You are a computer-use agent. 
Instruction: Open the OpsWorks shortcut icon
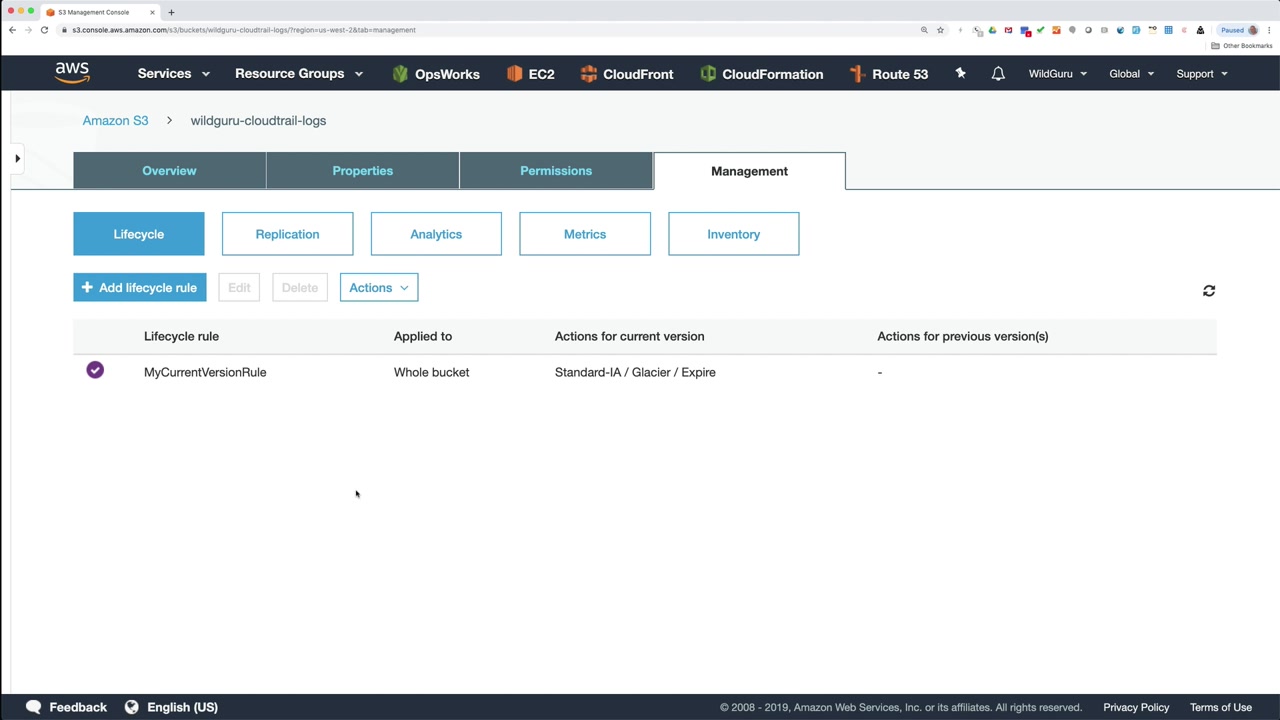tap(400, 74)
